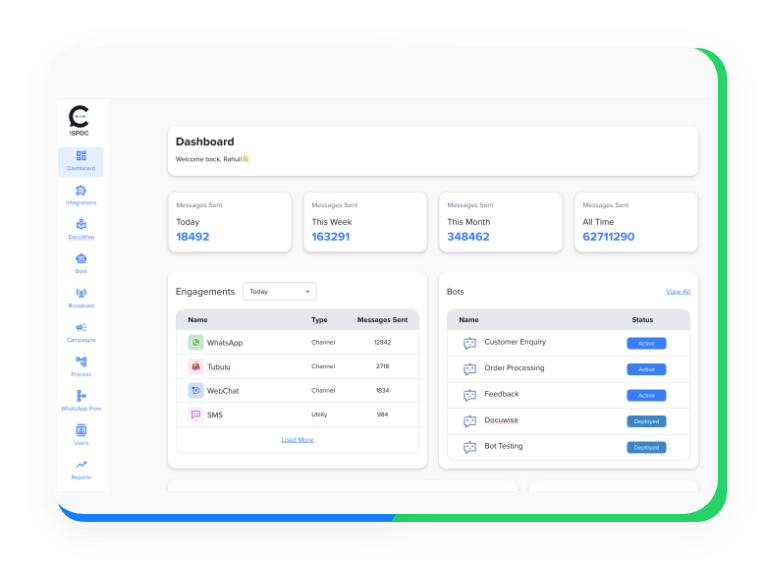This screenshot has height=588, width=784.
Task: Click the WebChat channel icon
Action: [196, 390]
